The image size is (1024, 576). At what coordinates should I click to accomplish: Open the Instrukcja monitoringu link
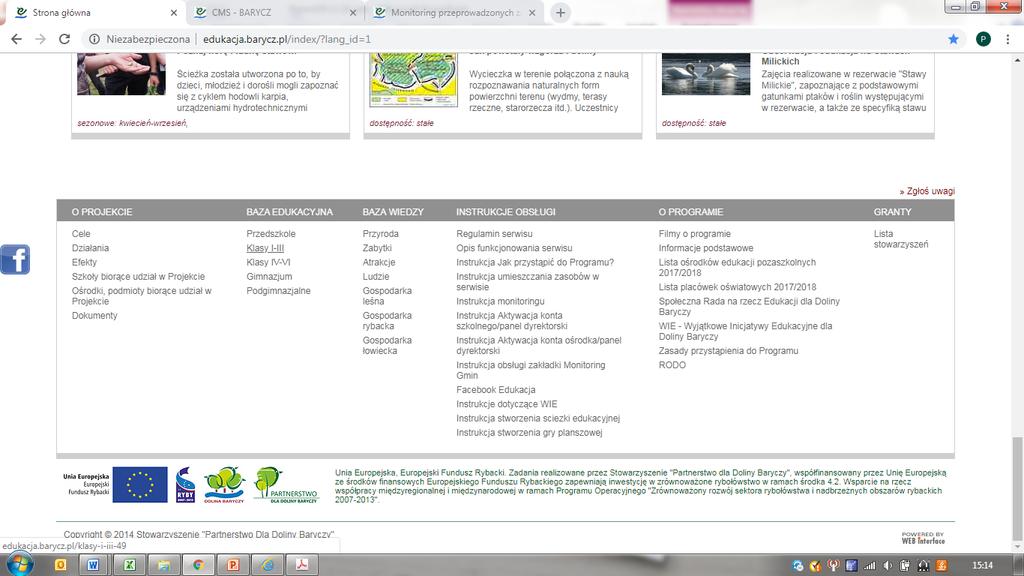pos(500,301)
